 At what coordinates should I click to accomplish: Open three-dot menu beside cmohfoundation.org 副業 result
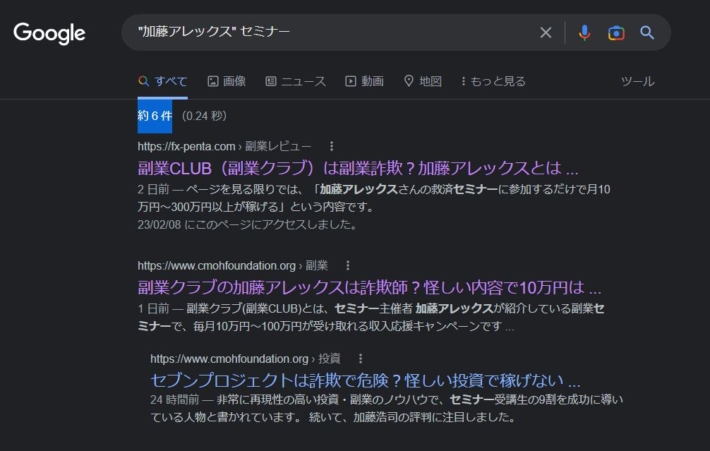(348, 265)
